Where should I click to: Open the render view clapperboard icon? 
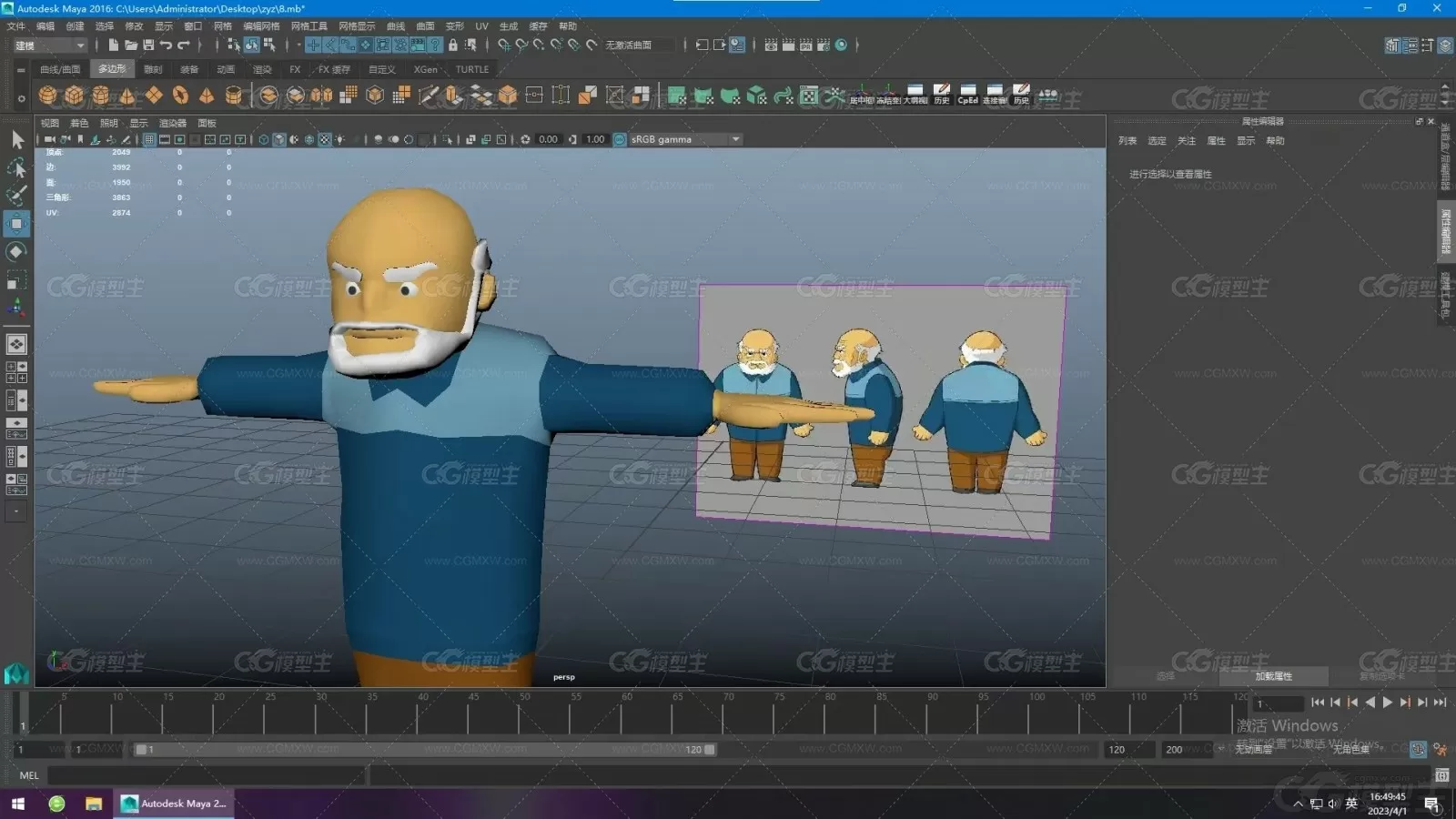771,45
